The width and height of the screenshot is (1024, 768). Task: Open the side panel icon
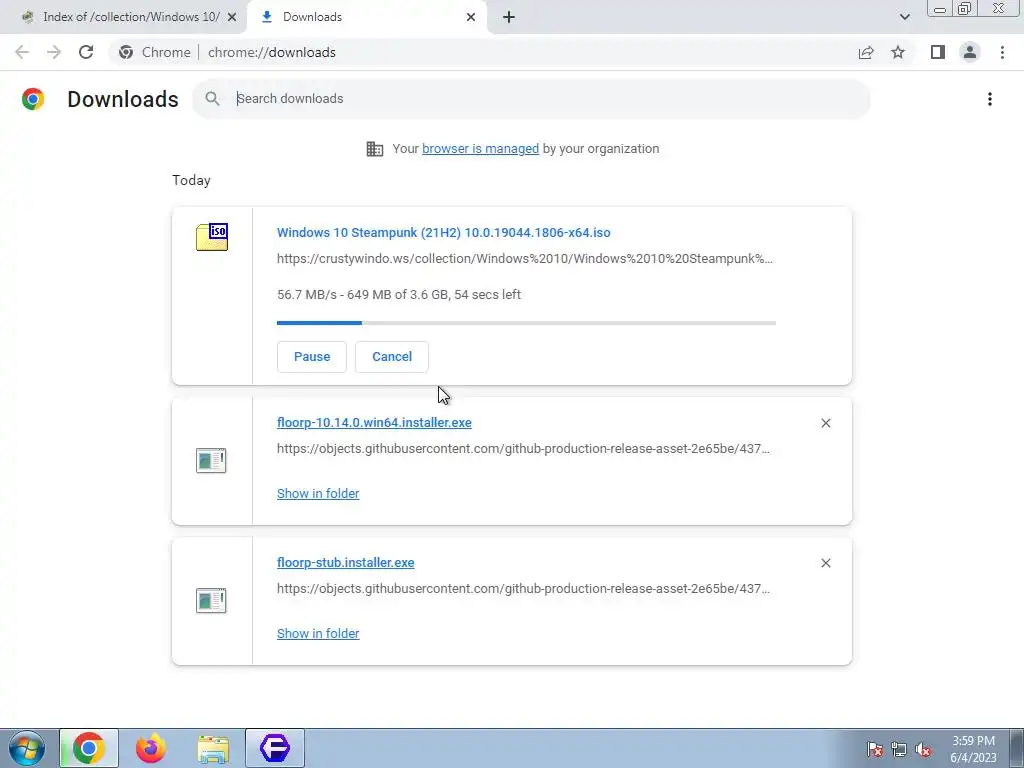pos(938,52)
